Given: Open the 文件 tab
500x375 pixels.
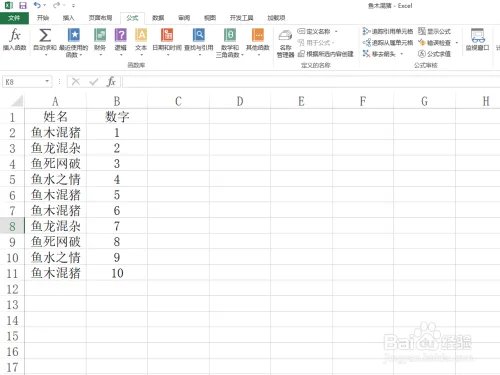Looking at the screenshot, I should (x=14, y=18).
